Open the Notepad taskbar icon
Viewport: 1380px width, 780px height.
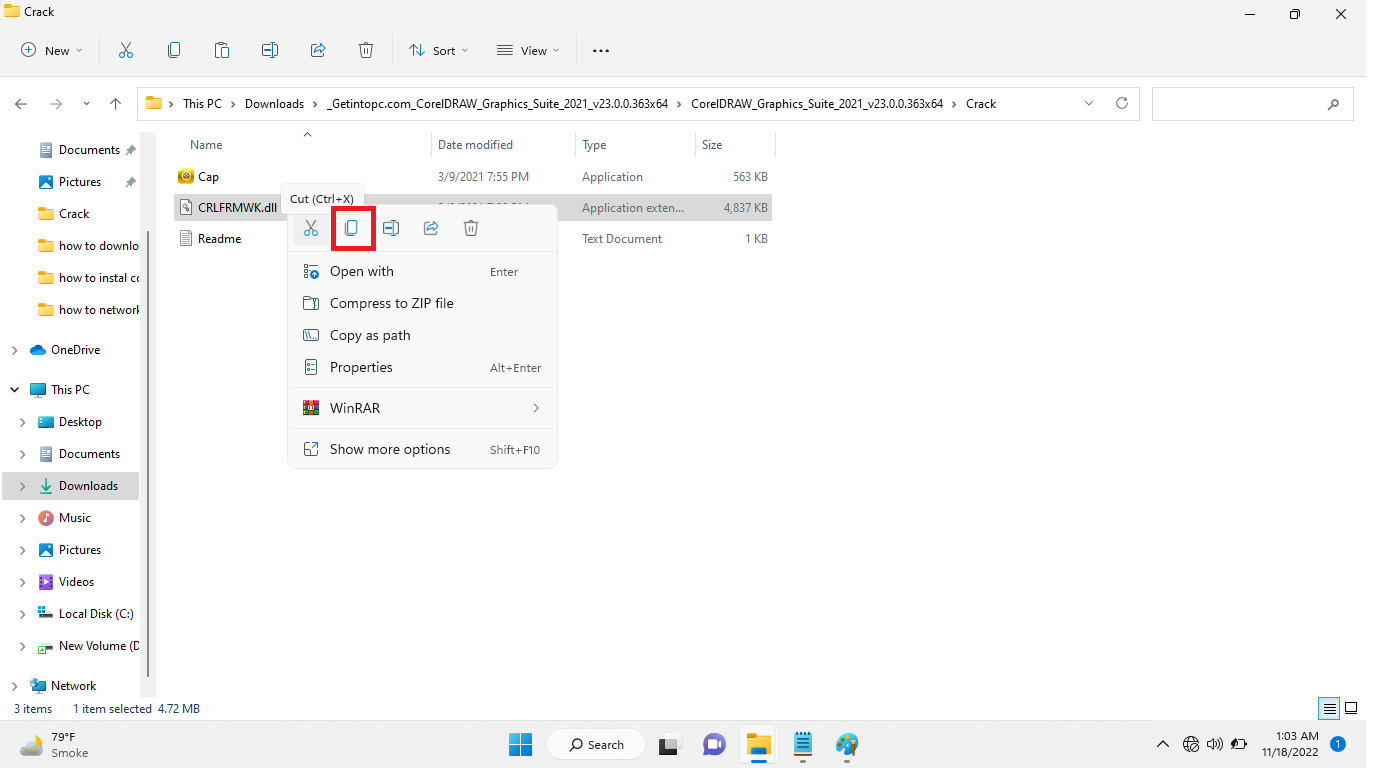(803, 745)
